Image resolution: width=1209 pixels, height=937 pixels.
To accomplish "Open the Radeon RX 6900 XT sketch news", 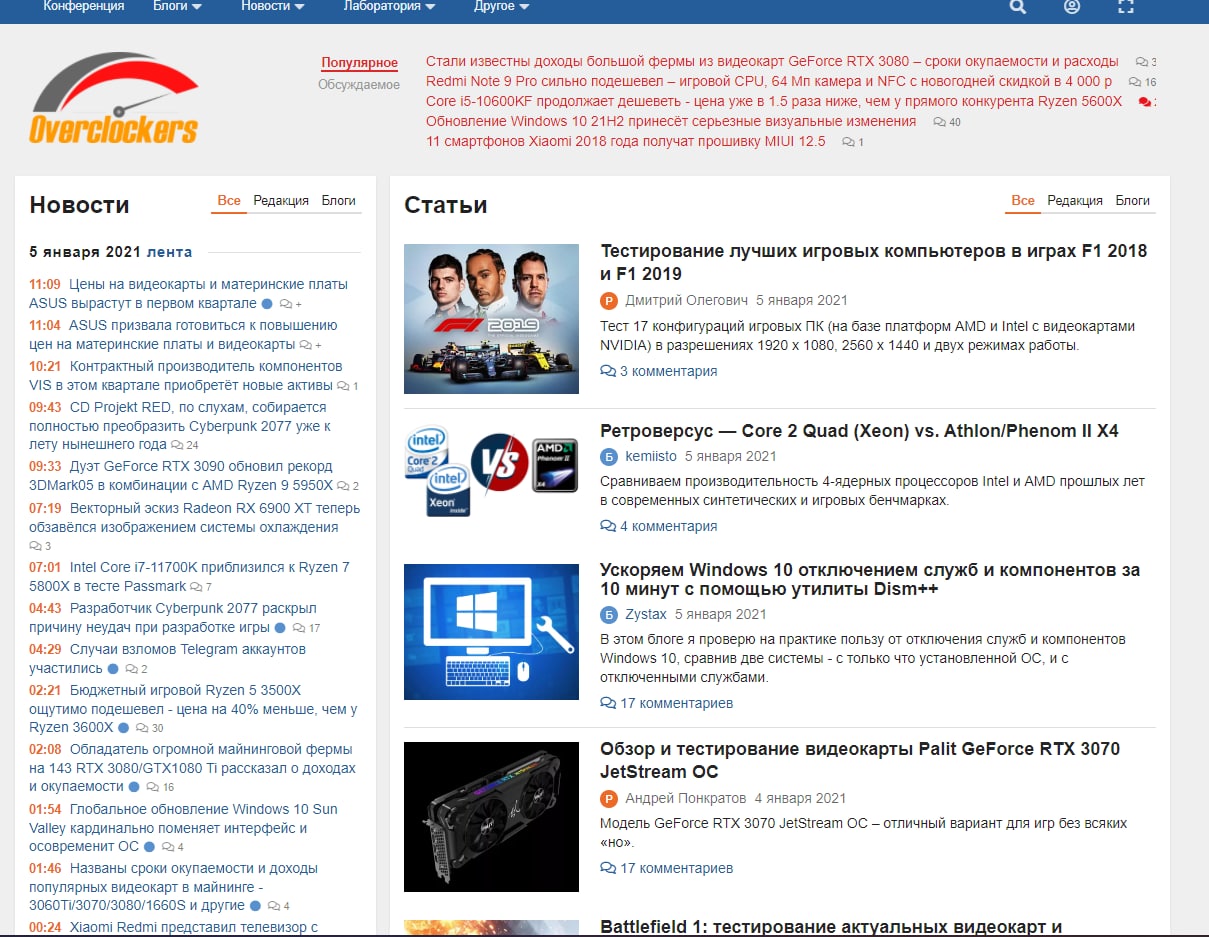I will click(195, 518).
